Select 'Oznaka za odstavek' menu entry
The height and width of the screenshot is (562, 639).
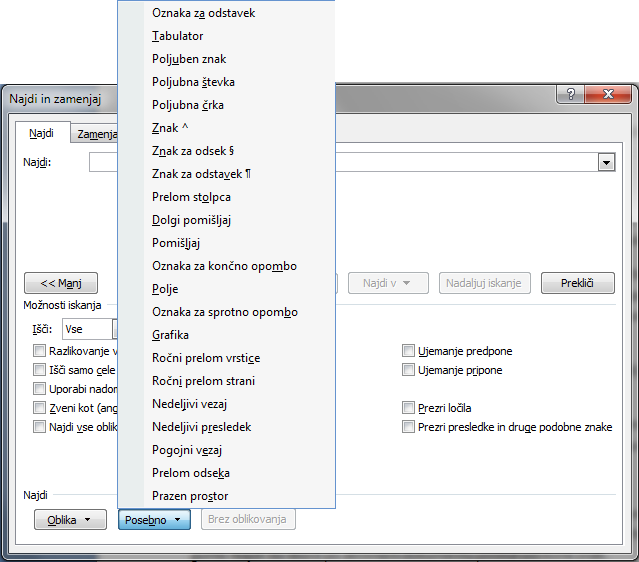(x=203, y=13)
